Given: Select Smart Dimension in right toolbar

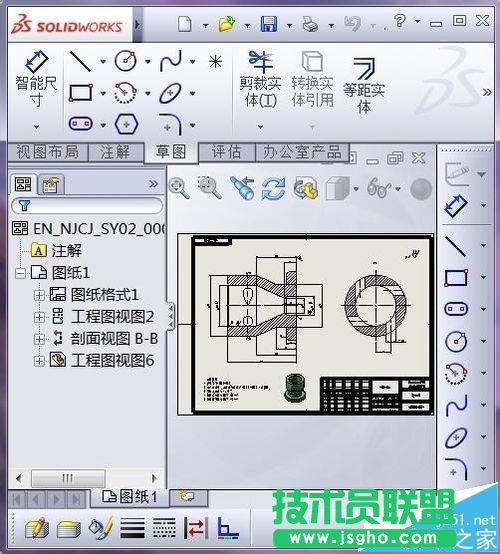Looking at the screenshot, I should point(456,206).
